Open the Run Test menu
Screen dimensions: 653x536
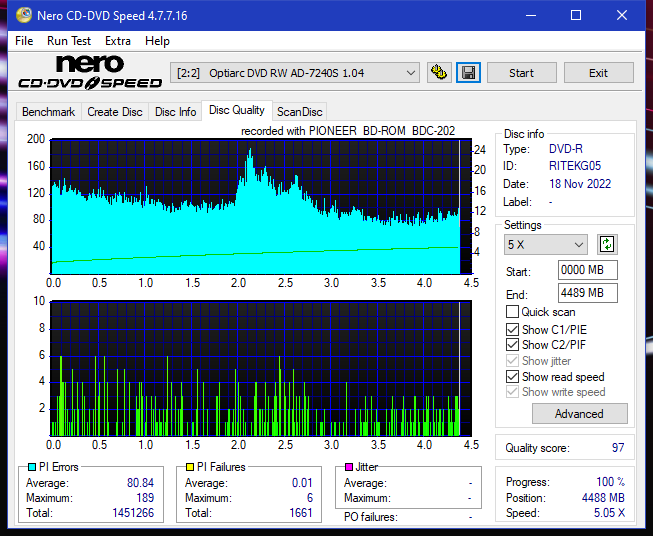click(69, 41)
